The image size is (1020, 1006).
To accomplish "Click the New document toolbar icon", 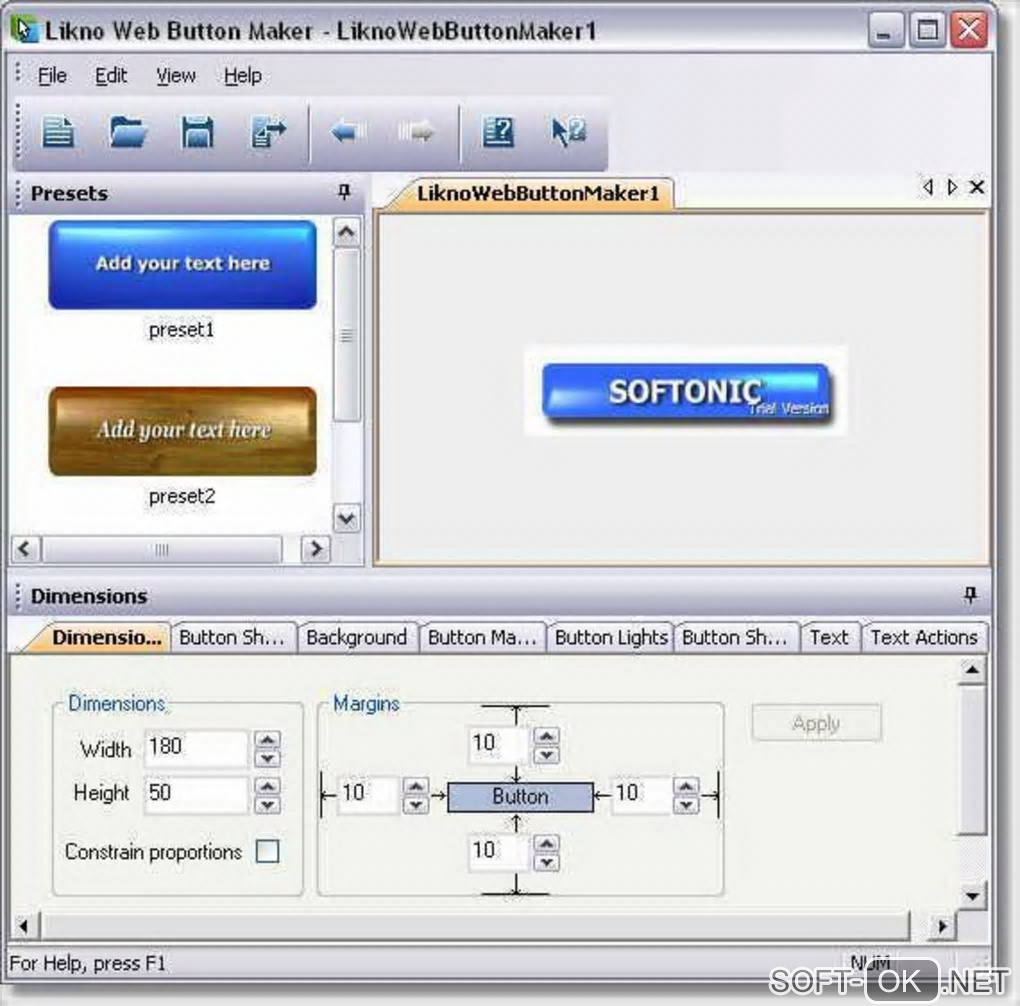I will (x=59, y=132).
